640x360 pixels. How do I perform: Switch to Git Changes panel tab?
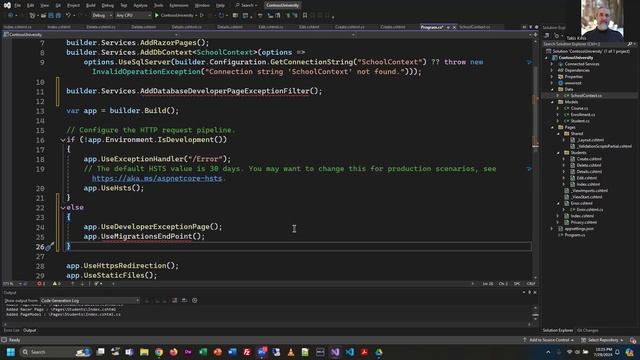(588, 330)
